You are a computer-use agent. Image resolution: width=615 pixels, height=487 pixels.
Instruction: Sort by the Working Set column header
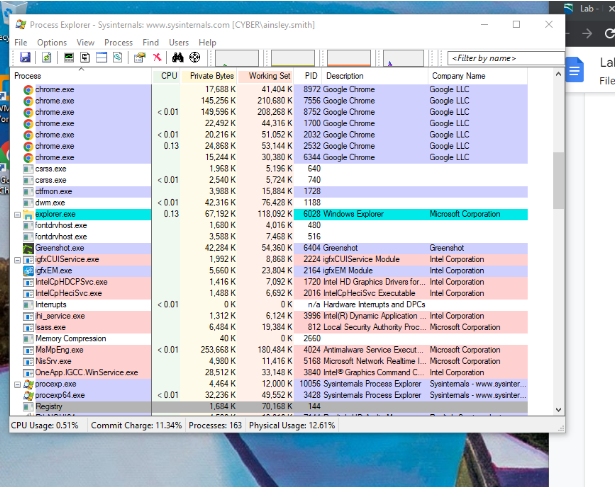tap(266, 76)
